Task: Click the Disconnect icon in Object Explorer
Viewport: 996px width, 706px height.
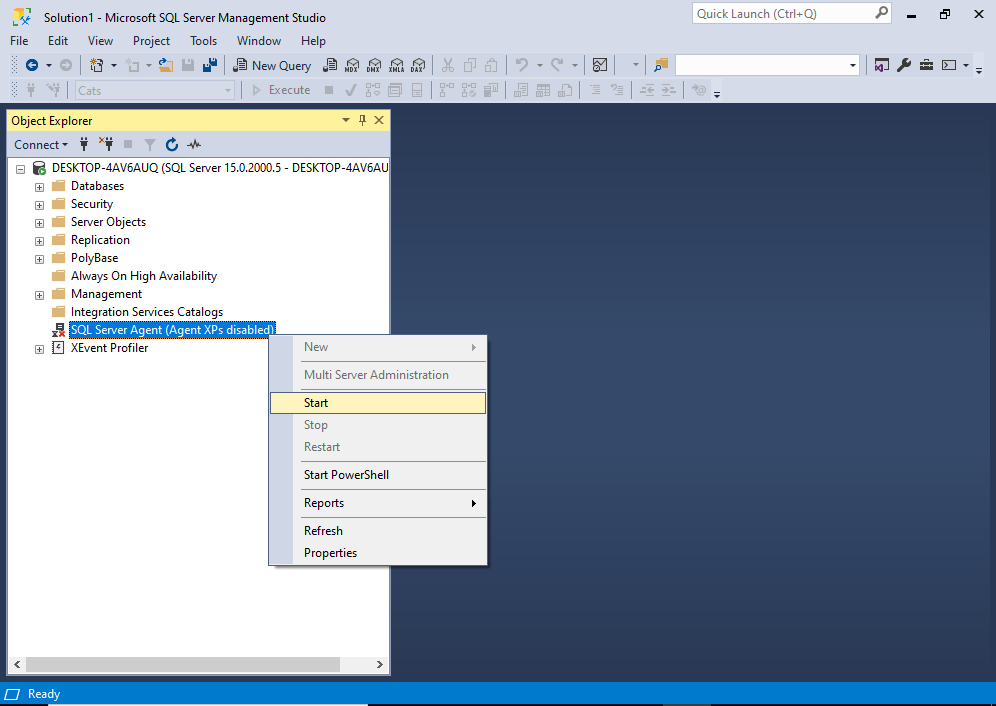Action: tap(107, 144)
